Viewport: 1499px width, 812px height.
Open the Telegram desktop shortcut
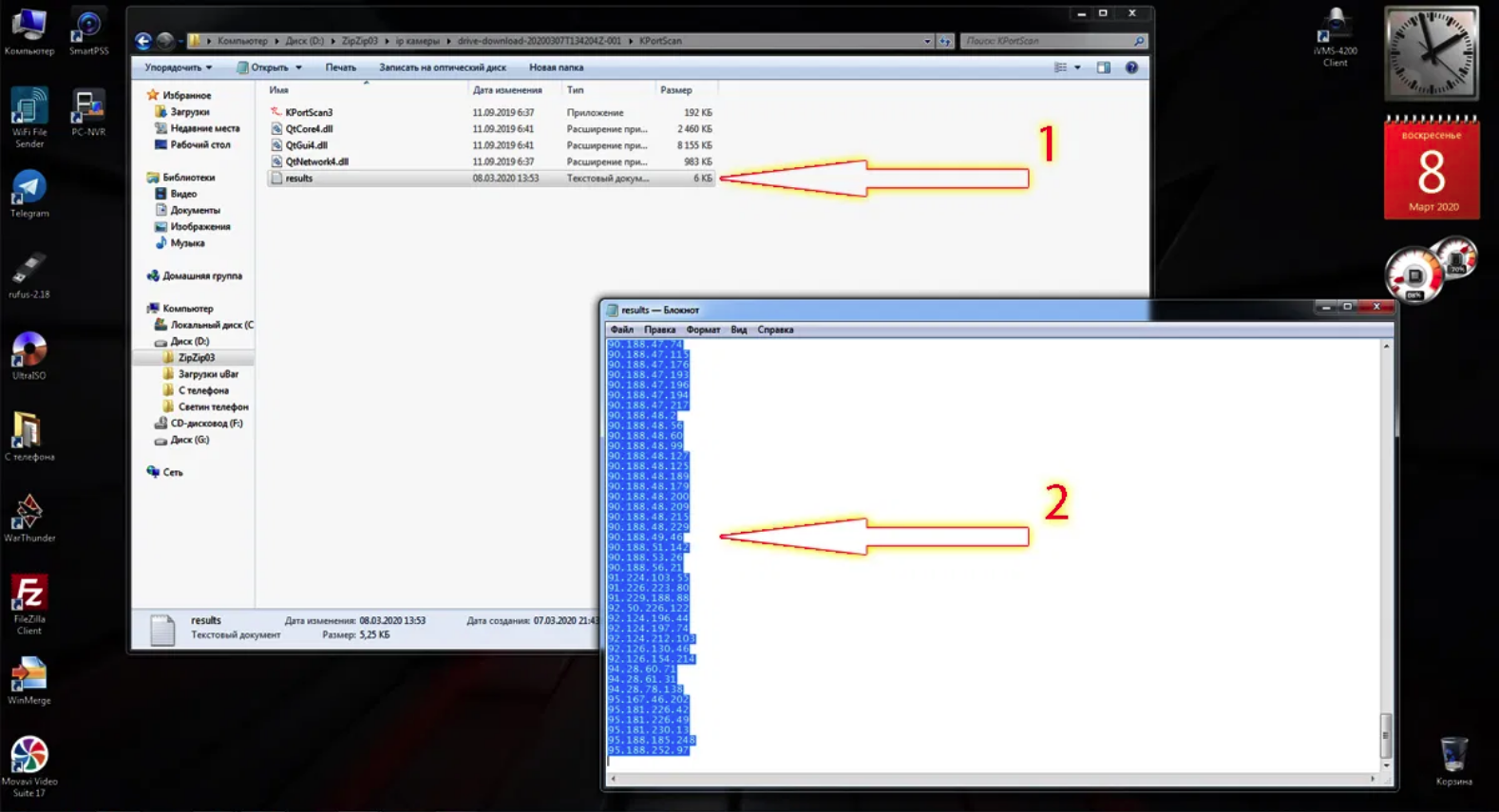pos(28,194)
